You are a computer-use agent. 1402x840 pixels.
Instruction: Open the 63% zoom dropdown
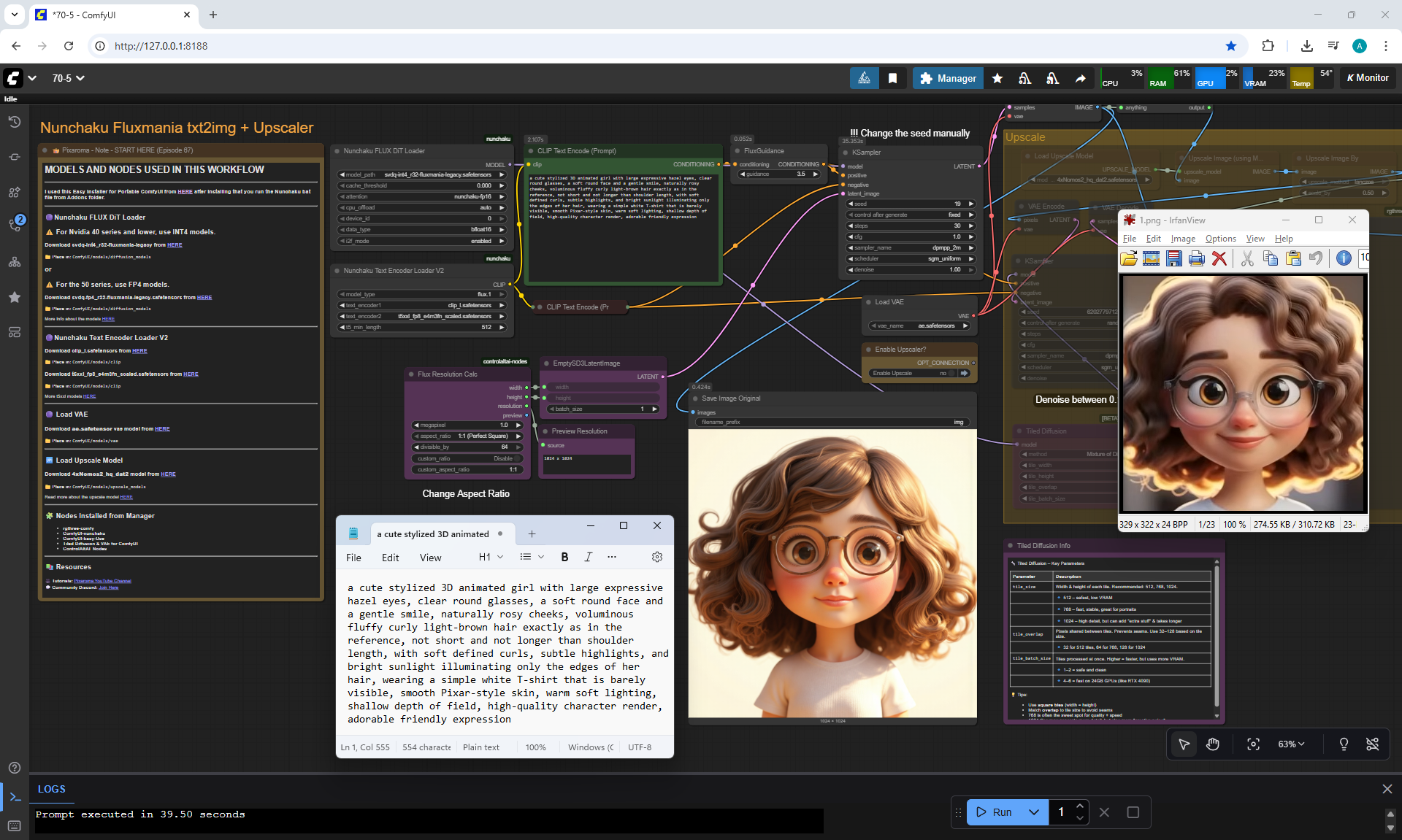pos(1290,744)
